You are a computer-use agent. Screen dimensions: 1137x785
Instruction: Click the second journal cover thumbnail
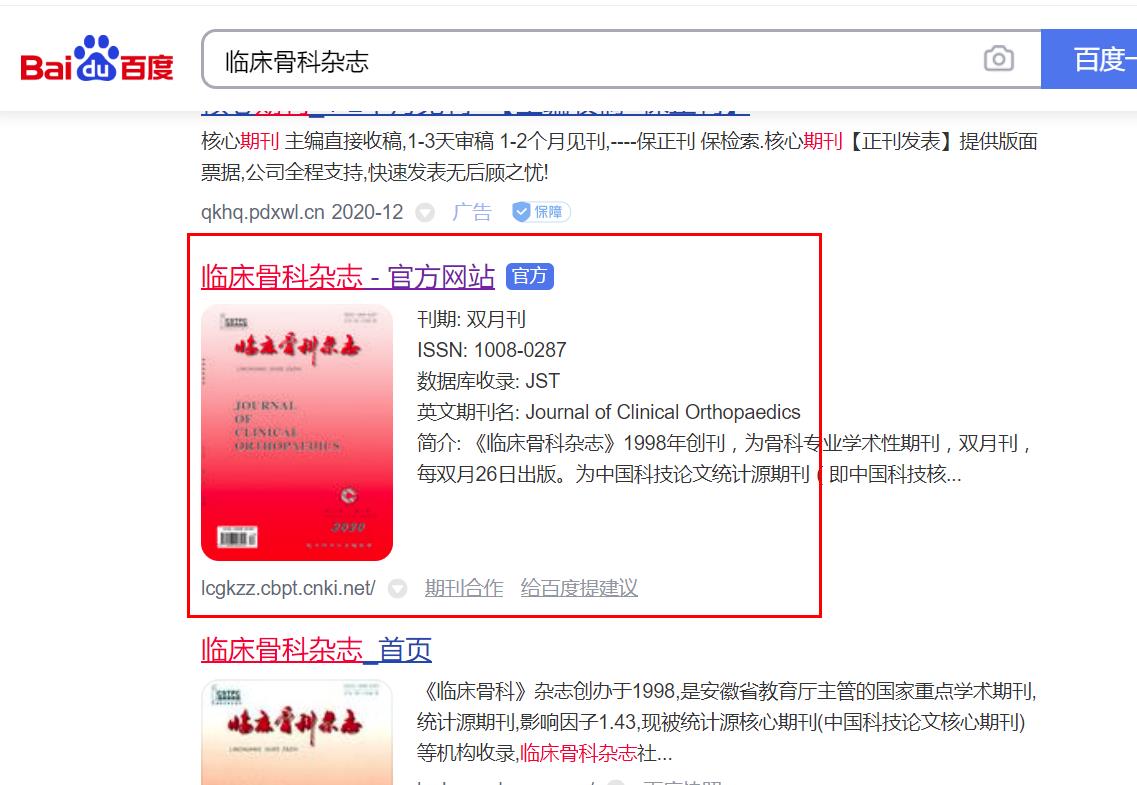(x=297, y=732)
